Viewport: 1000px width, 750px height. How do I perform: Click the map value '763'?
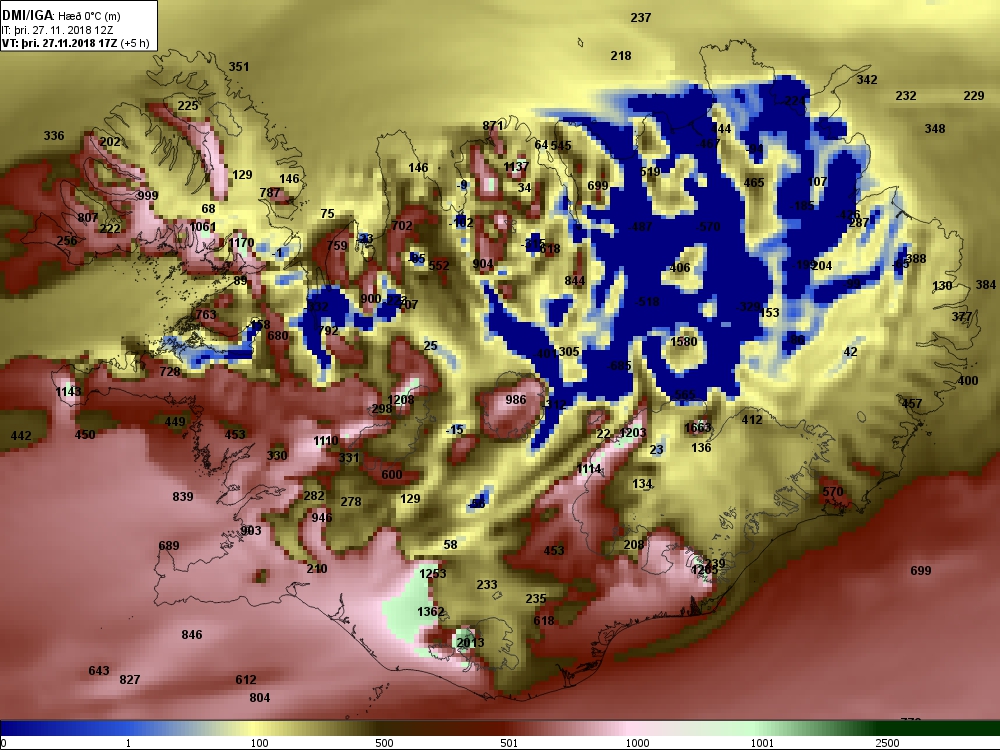[205, 315]
